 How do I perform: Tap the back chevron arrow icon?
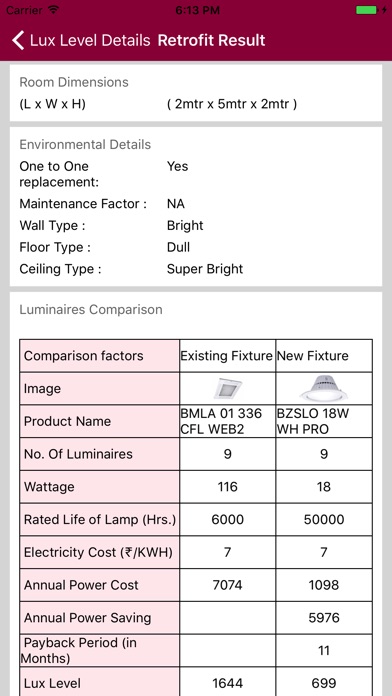coord(18,40)
